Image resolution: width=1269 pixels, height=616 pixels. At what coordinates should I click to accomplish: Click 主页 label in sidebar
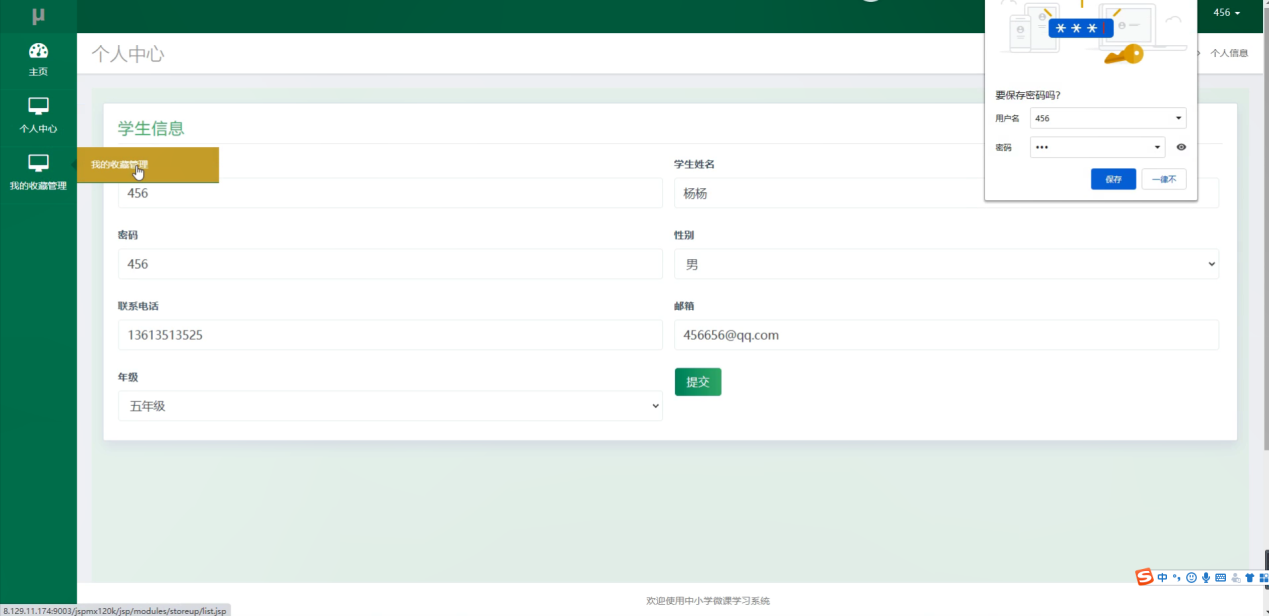click(38, 72)
